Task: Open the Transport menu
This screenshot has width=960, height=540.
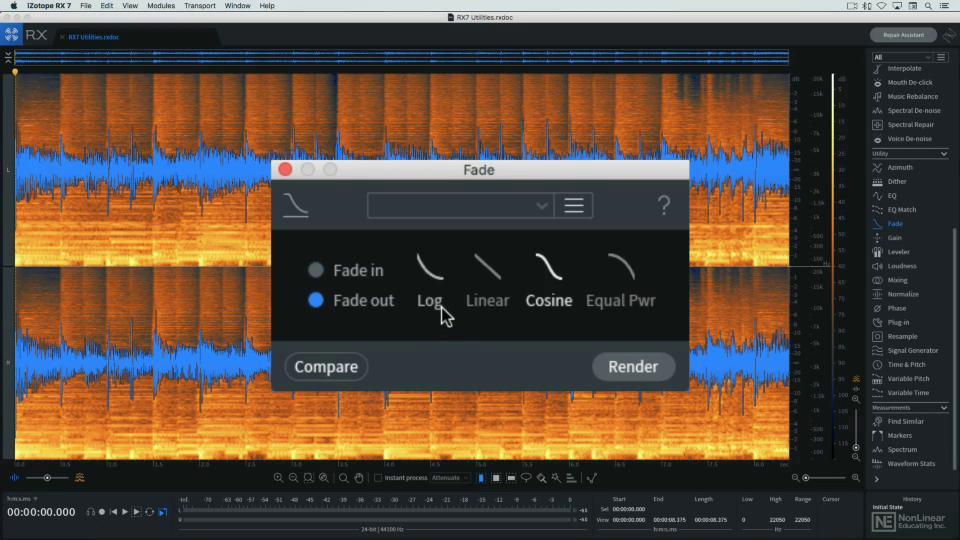Action: click(x=200, y=6)
